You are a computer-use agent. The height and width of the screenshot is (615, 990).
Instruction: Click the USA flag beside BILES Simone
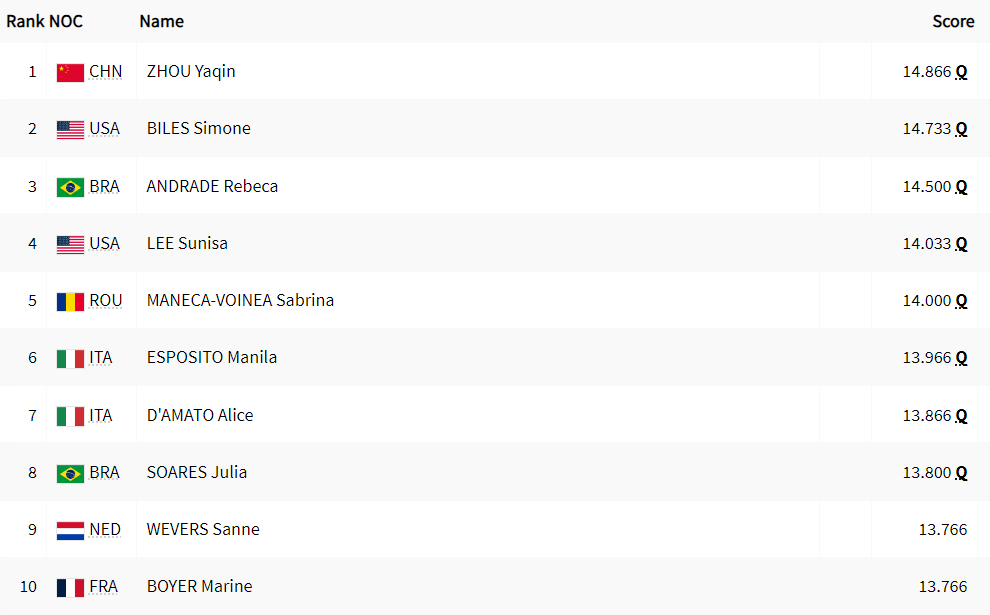click(x=70, y=130)
